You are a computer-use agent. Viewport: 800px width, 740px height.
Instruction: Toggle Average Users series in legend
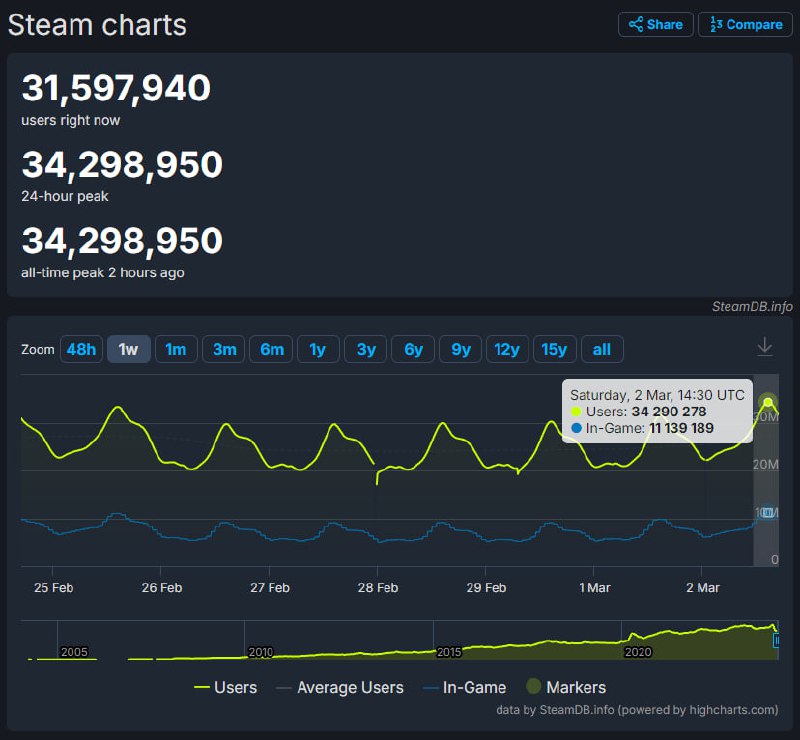[x=339, y=687]
